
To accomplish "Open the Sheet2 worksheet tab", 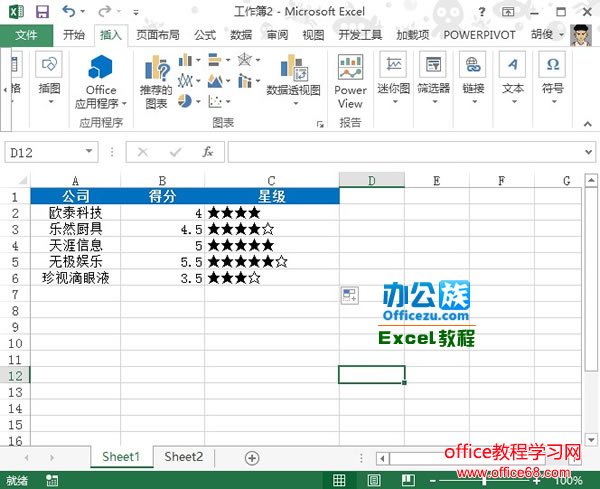I will click(184, 457).
